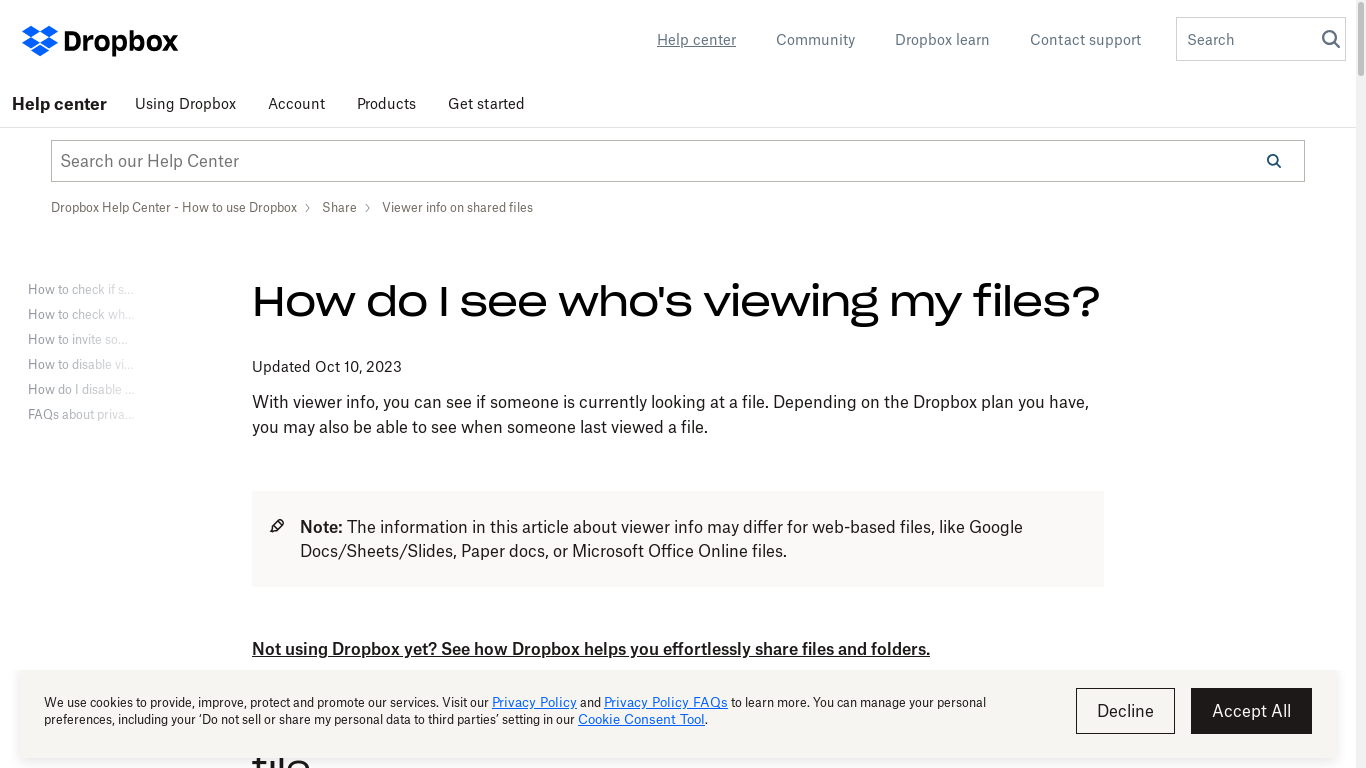Jump to 'How to disable vi...' section
The width and height of the screenshot is (1366, 768).
click(x=81, y=364)
